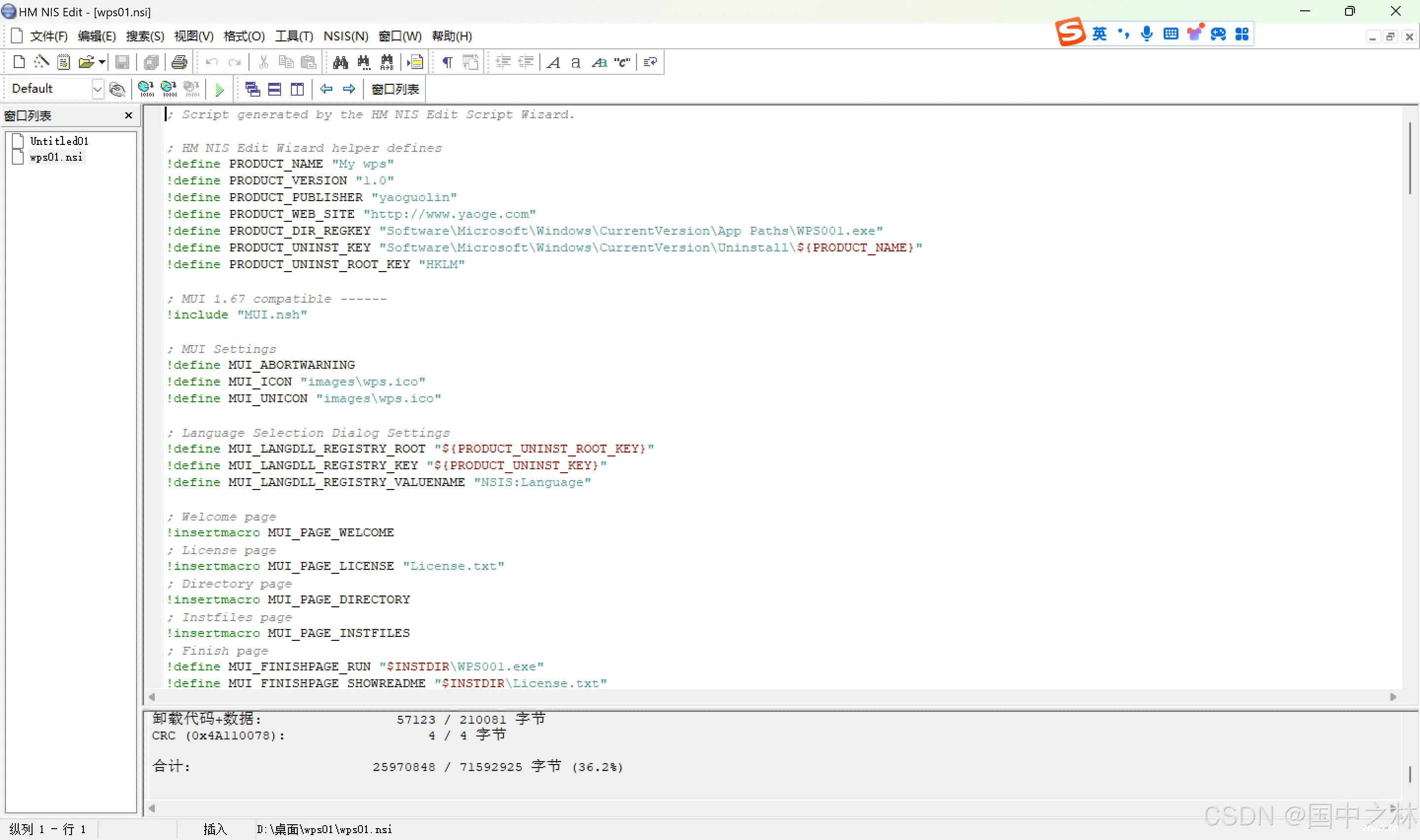This screenshot has width=1420, height=840.
Task: Open a file via the folder icon
Action: 86,62
